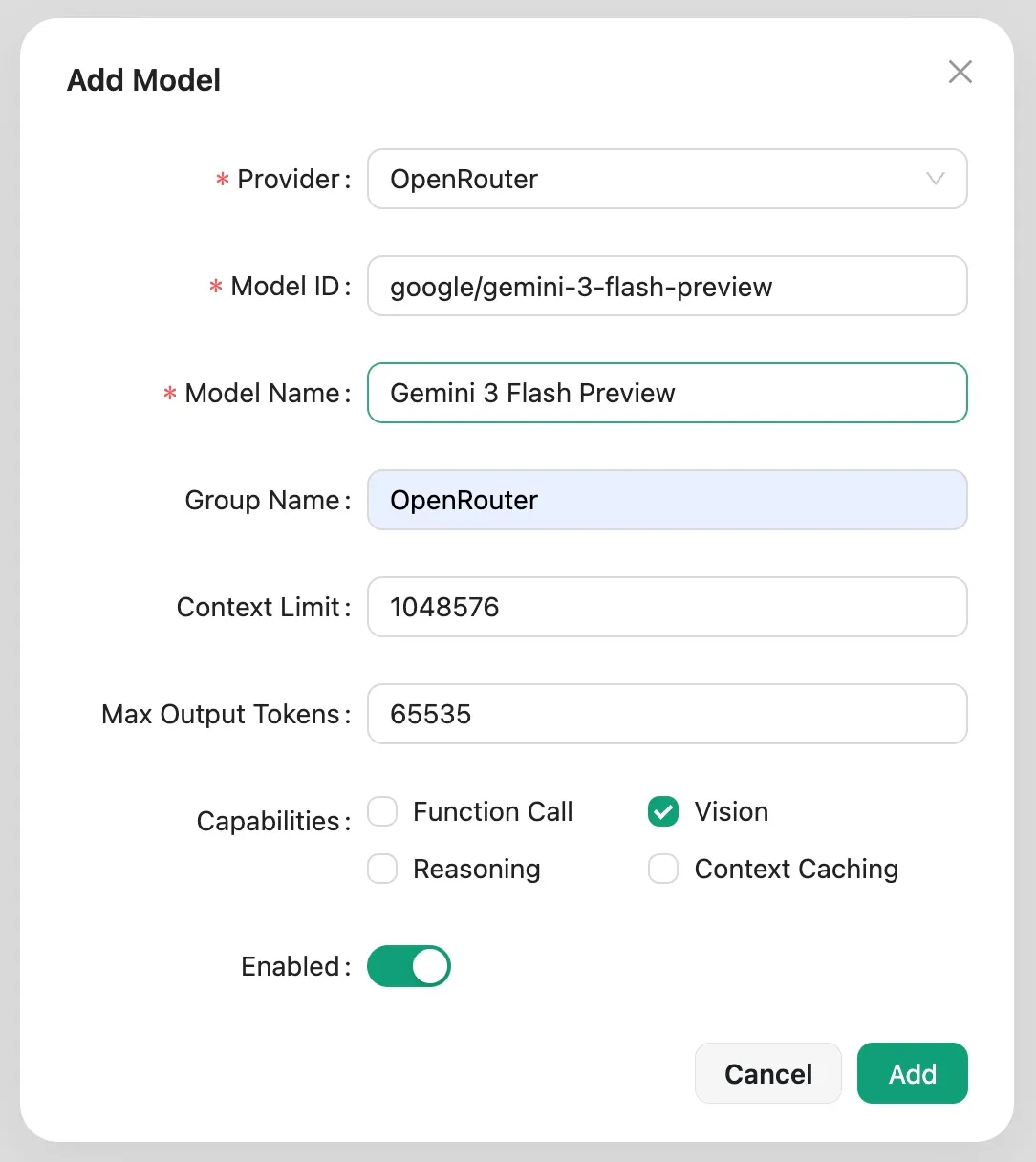Click the Enabled toggle knob
This screenshot has width=1036, height=1162.
430,966
